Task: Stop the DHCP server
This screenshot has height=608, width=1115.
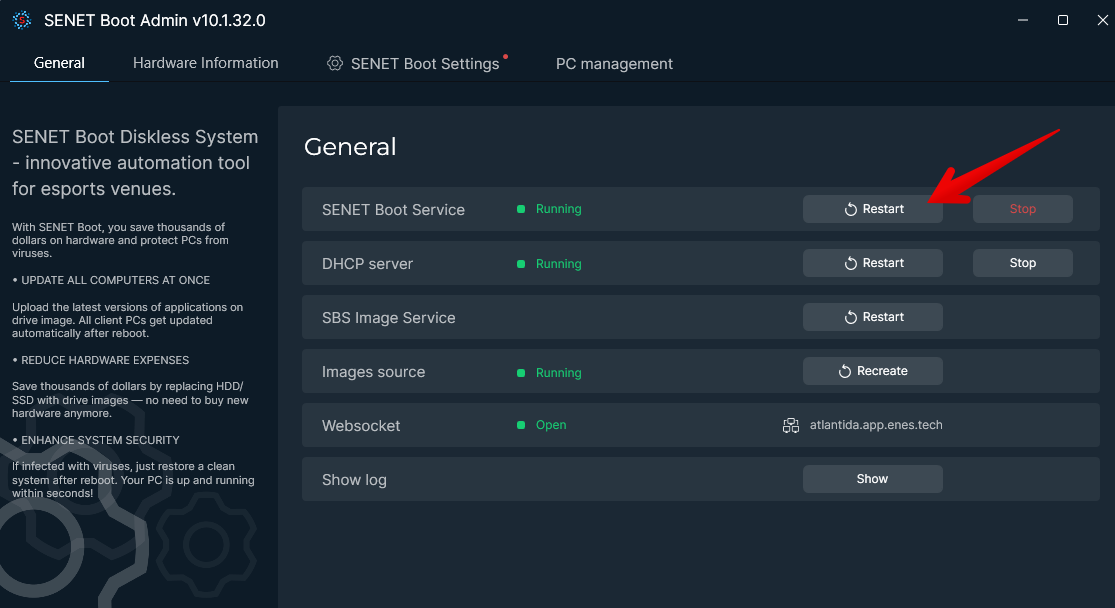Action: (1022, 263)
